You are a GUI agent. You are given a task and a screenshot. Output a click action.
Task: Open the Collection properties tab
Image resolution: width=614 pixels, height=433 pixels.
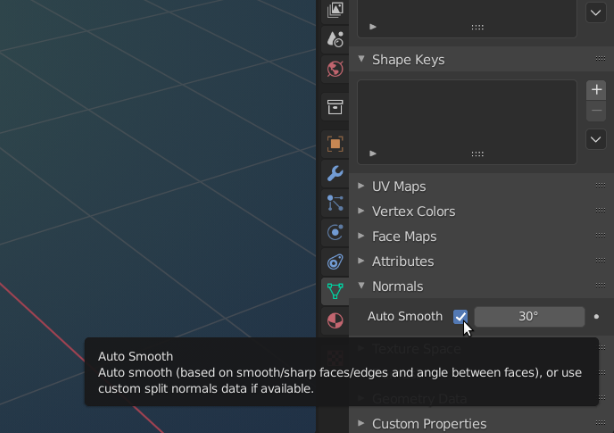tap(335, 107)
